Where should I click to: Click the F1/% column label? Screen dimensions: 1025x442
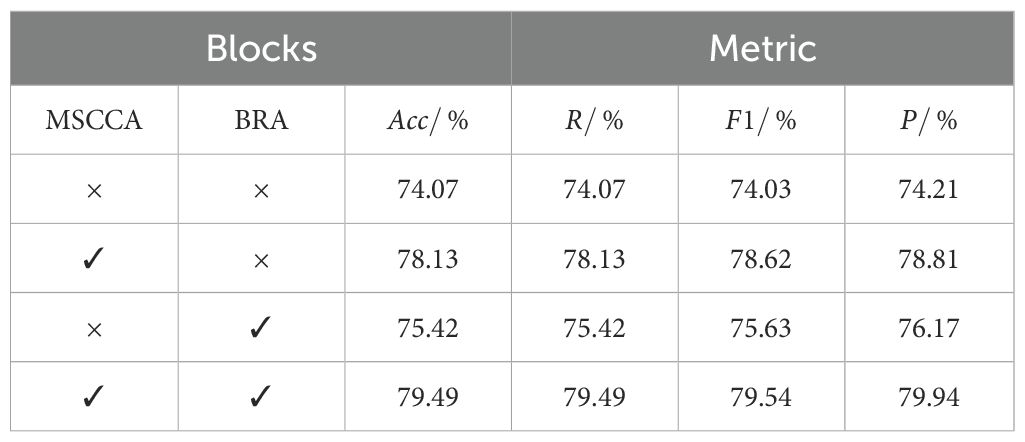pyautogui.click(x=762, y=121)
